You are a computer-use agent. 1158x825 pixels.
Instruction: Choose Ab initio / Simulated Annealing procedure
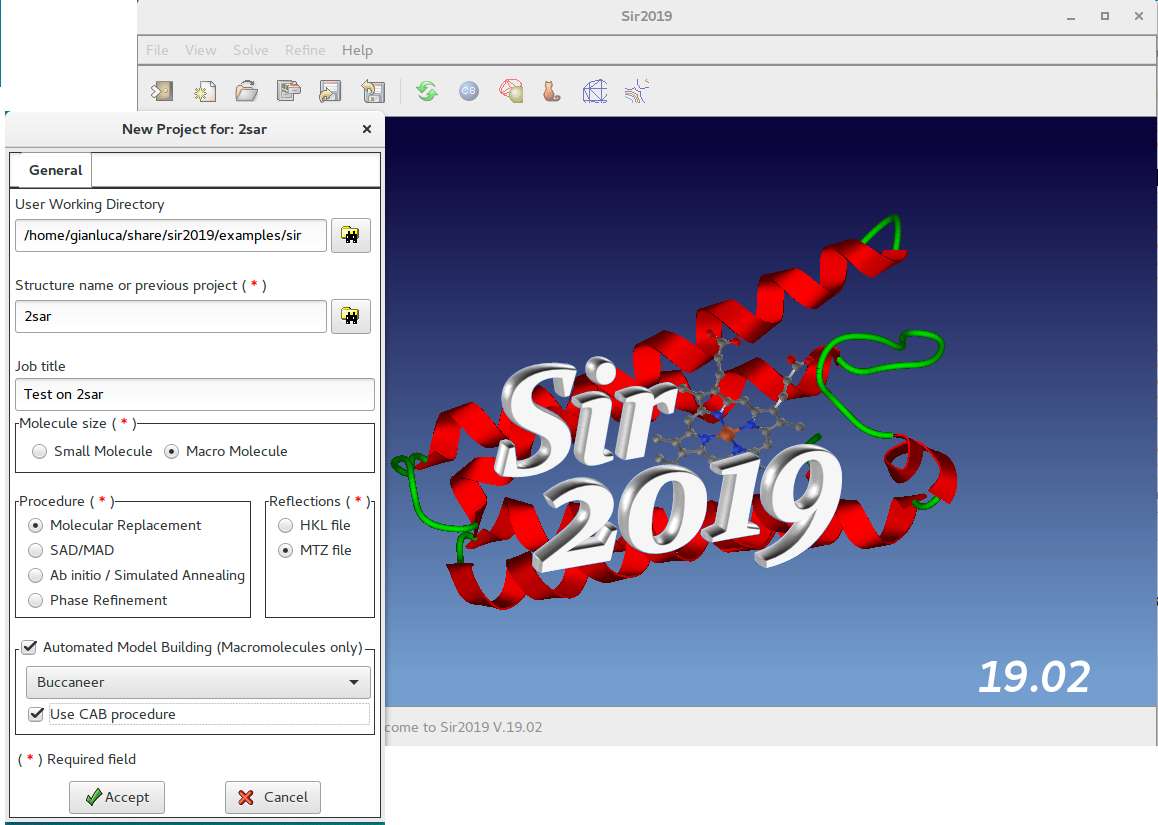point(137,575)
